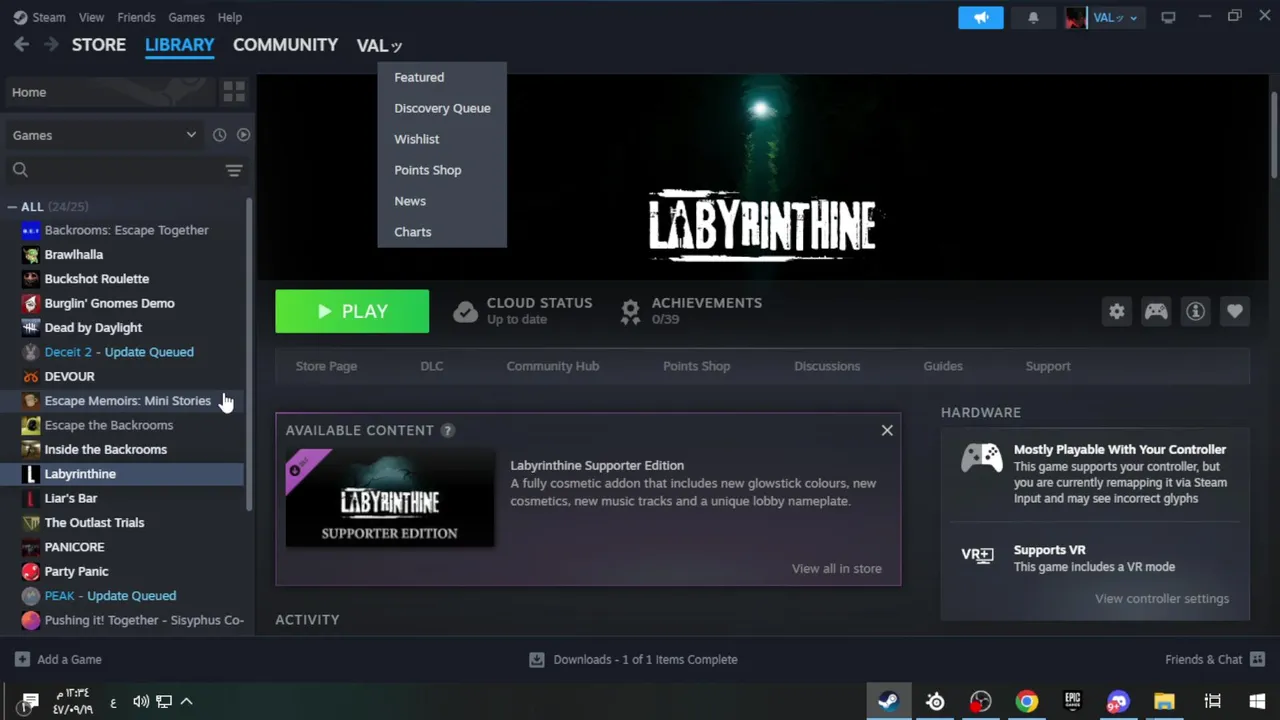
Task: Open Epic Games from the taskbar
Action: [1072, 701]
